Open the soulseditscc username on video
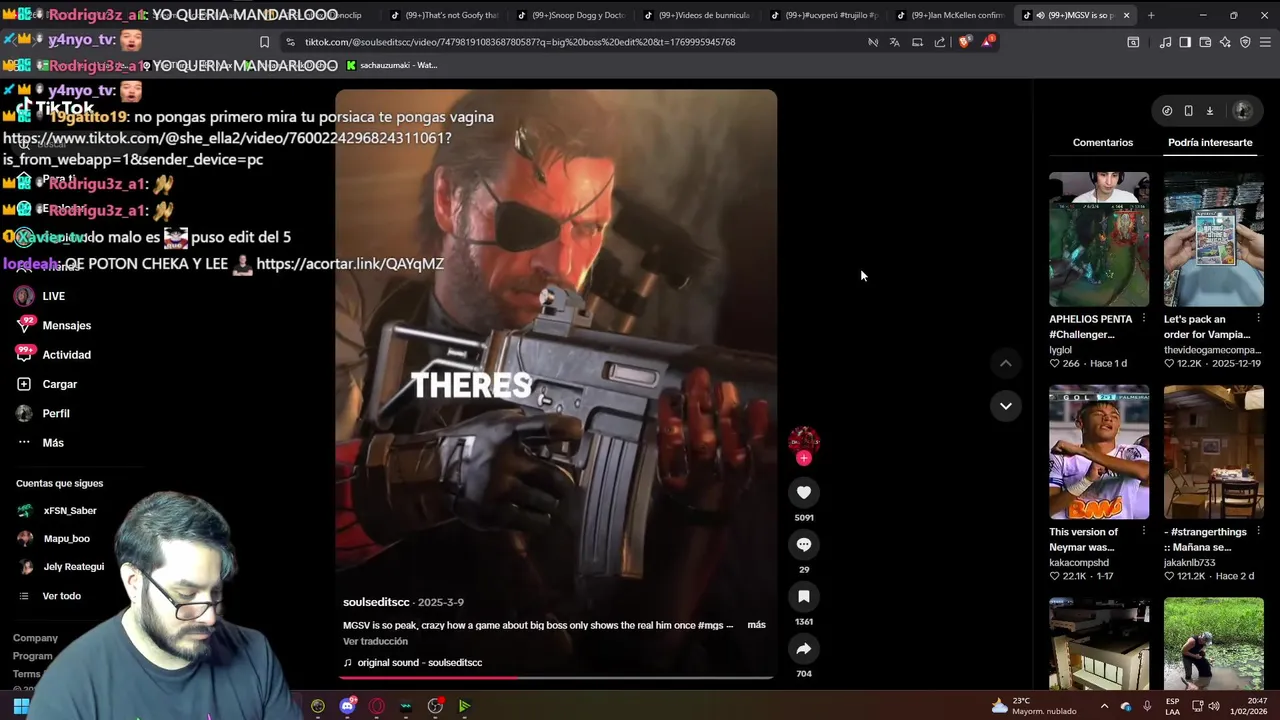 coord(376,602)
